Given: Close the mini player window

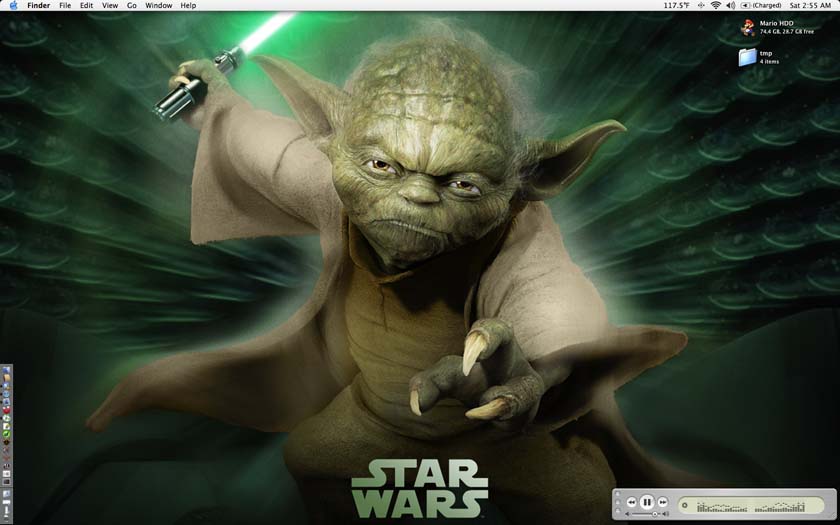Looking at the screenshot, I should [x=618, y=493].
